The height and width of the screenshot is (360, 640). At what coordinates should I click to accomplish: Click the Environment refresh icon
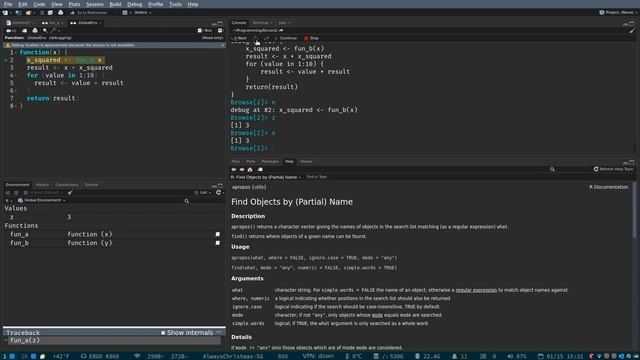(218, 193)
